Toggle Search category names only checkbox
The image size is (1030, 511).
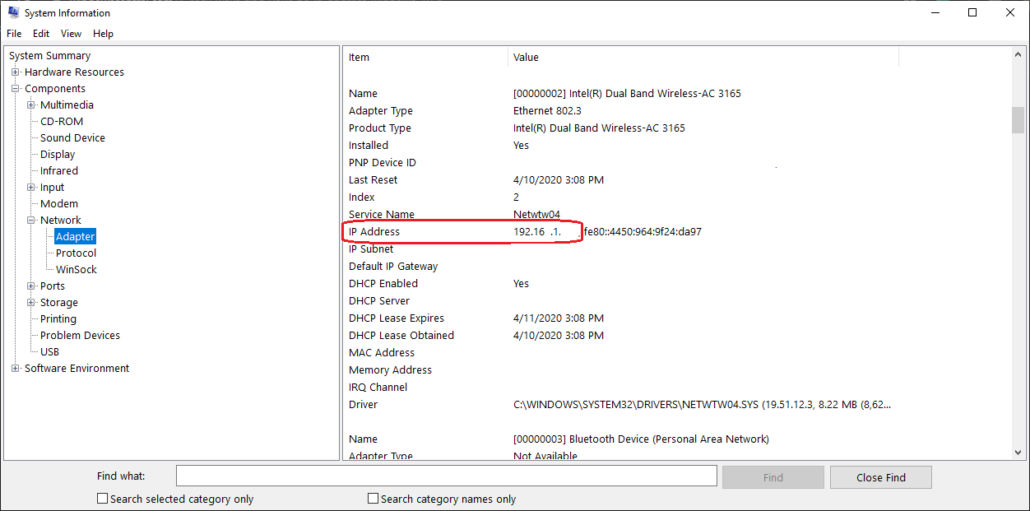tap(373, 499)
